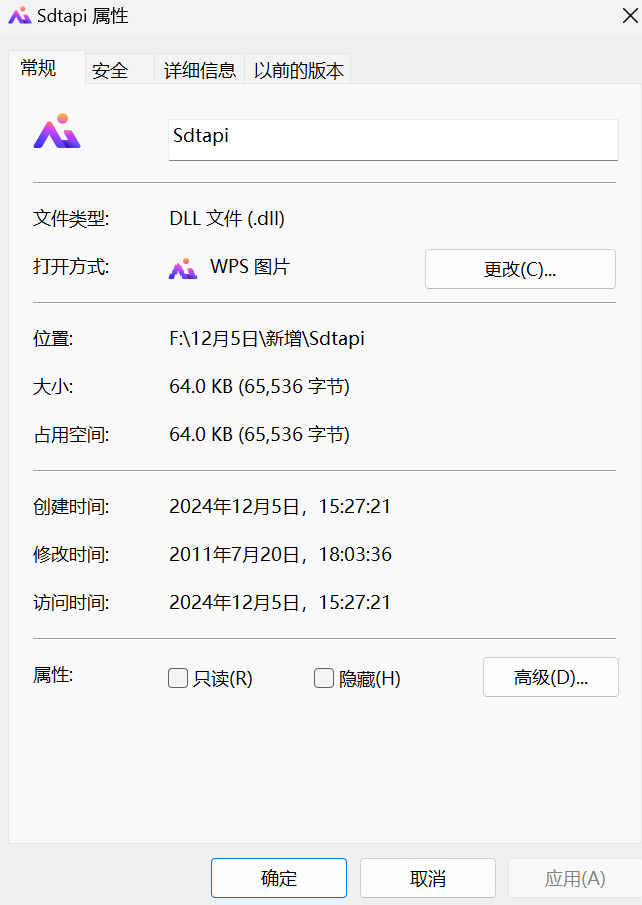This screenshot has width=642, height=905.
Task: Click the 更改(C)... button
Action: [520, 269]
